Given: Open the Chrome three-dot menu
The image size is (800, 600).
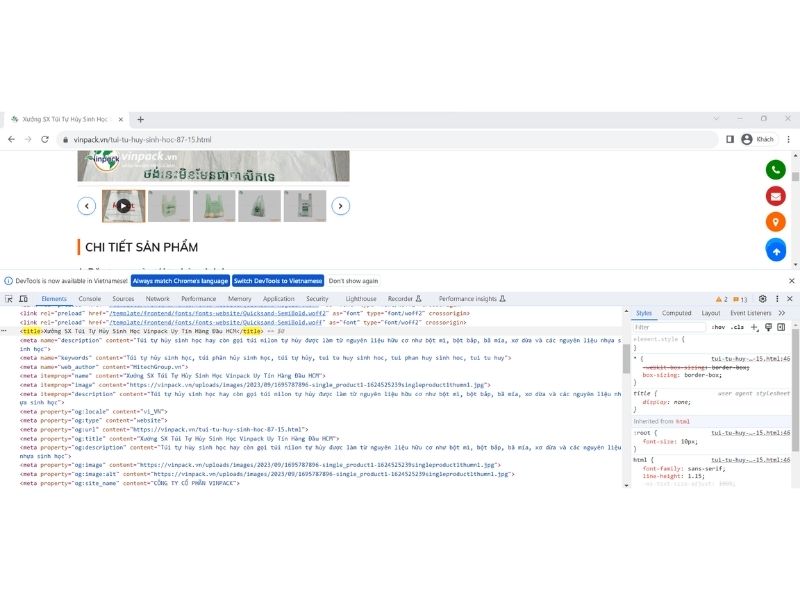Looking at the screenshot, I should tap(788, 139).
